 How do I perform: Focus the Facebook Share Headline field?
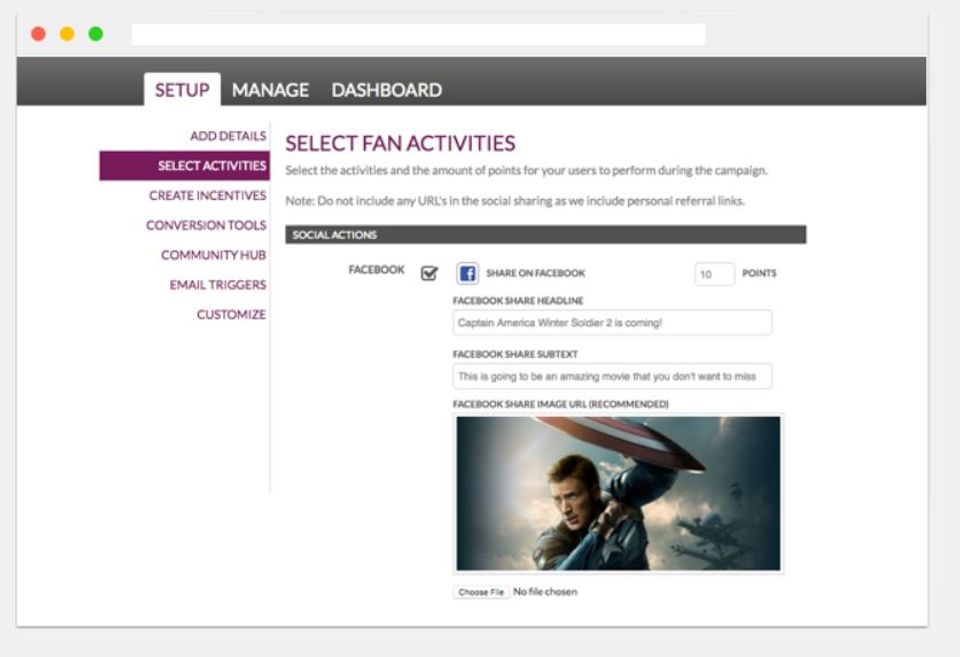612,323
